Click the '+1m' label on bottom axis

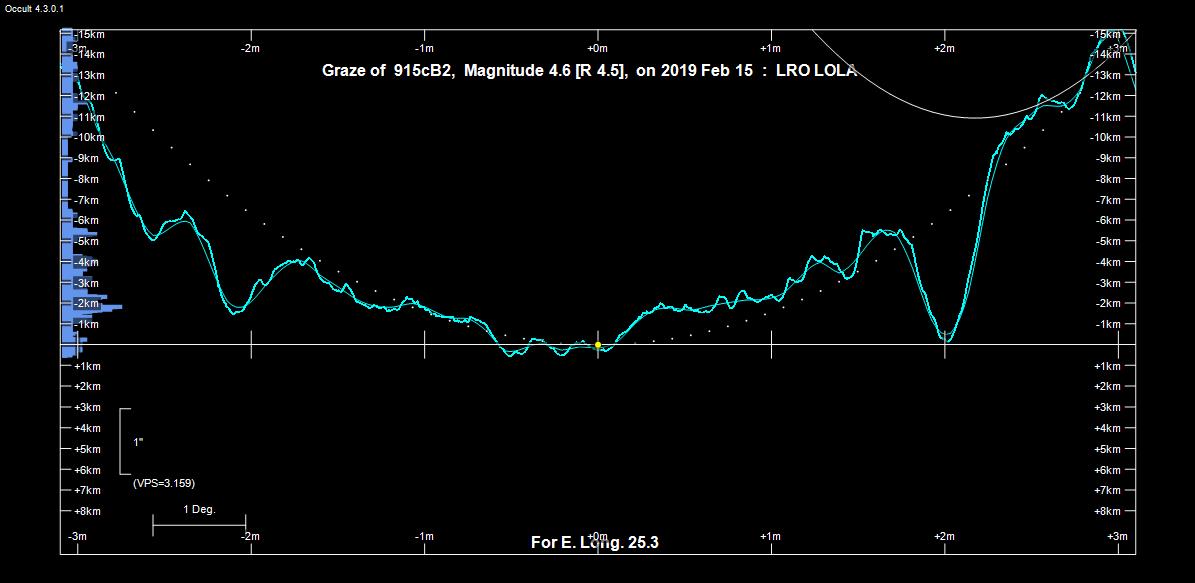[770, 537]
